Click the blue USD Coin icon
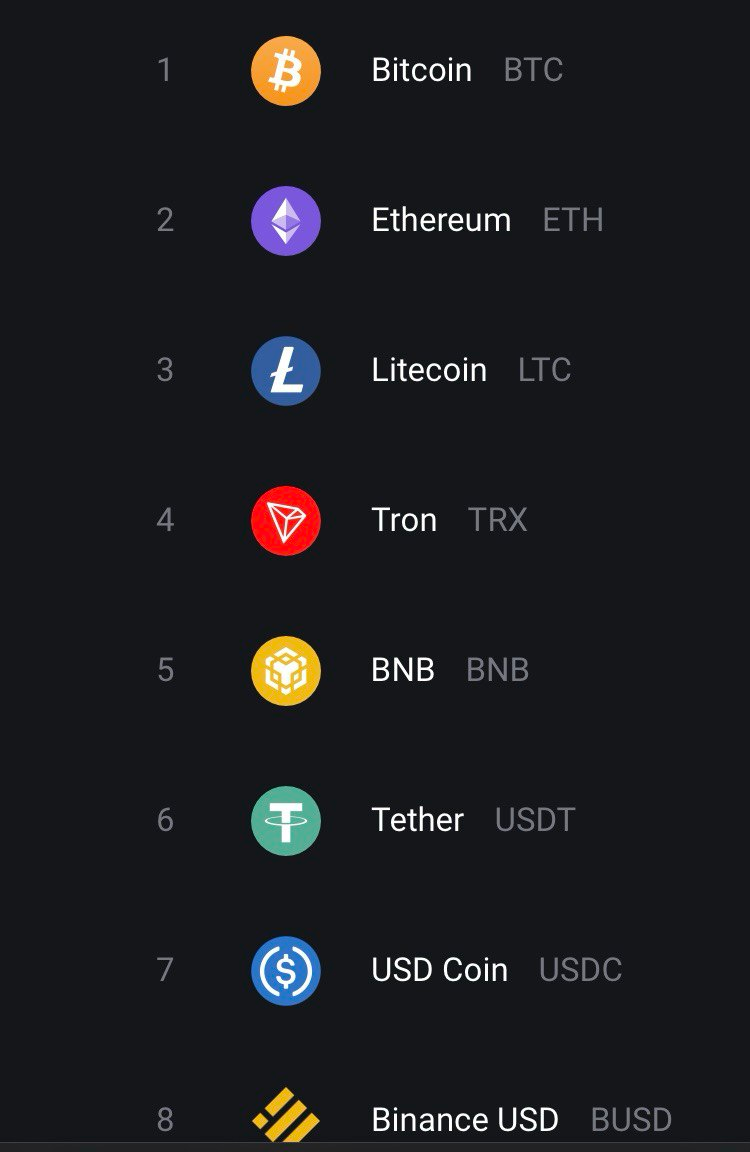This screenshot has width=750, height=1152. coord(286,971)
